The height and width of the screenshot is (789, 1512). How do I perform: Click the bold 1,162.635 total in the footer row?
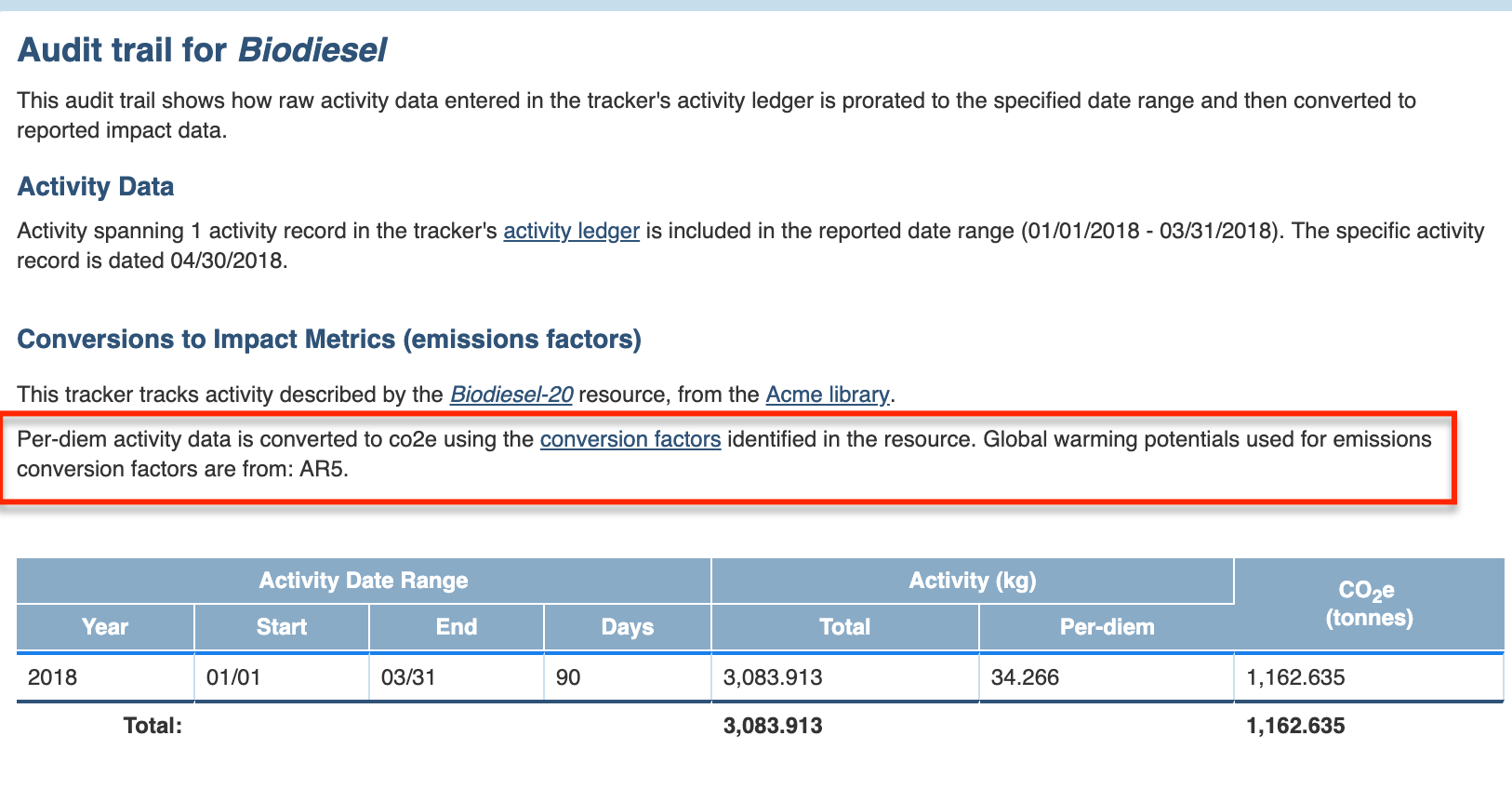click(x=1295, y=726)
